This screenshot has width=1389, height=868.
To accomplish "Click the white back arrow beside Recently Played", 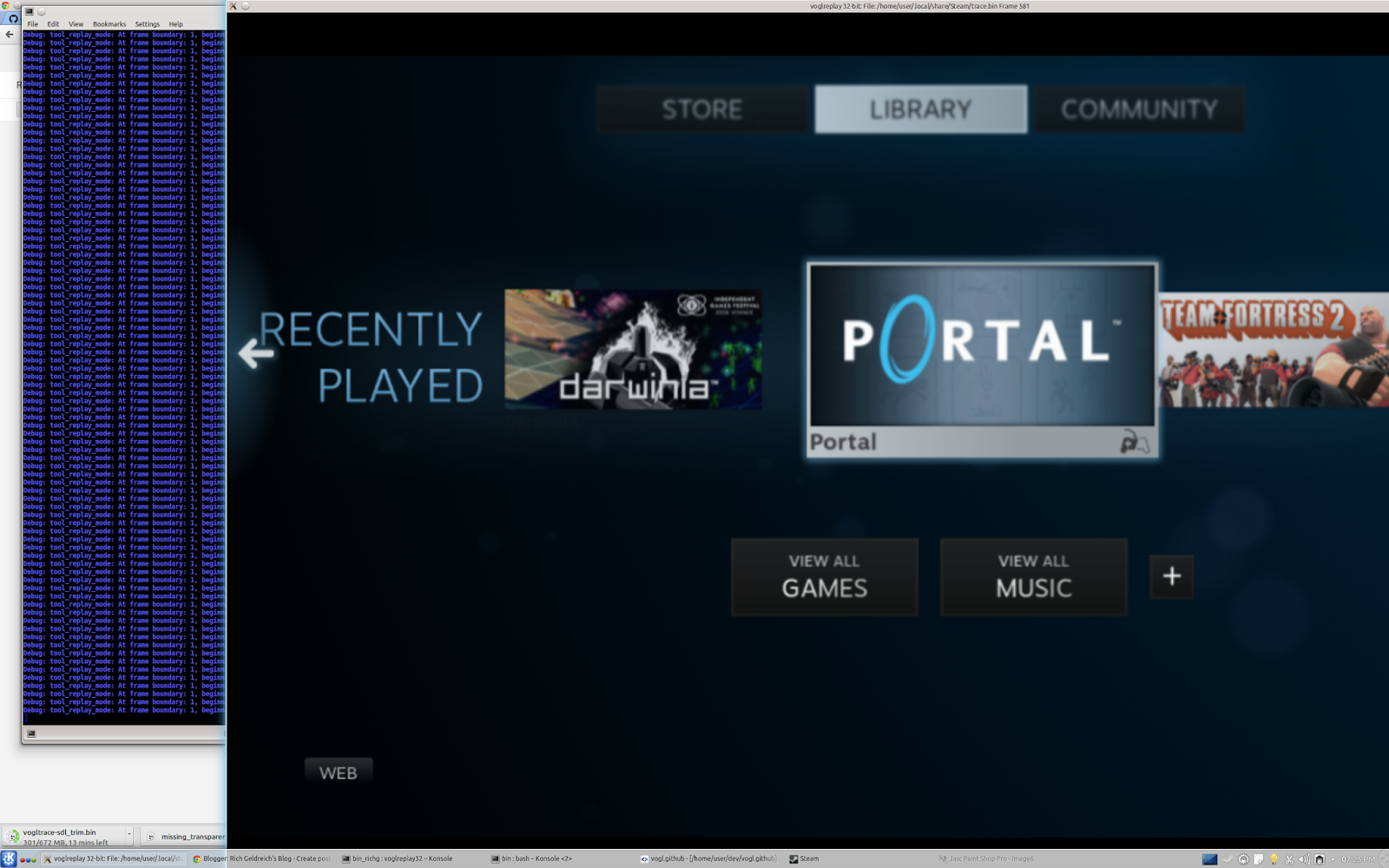I will [x=256, y=352].
